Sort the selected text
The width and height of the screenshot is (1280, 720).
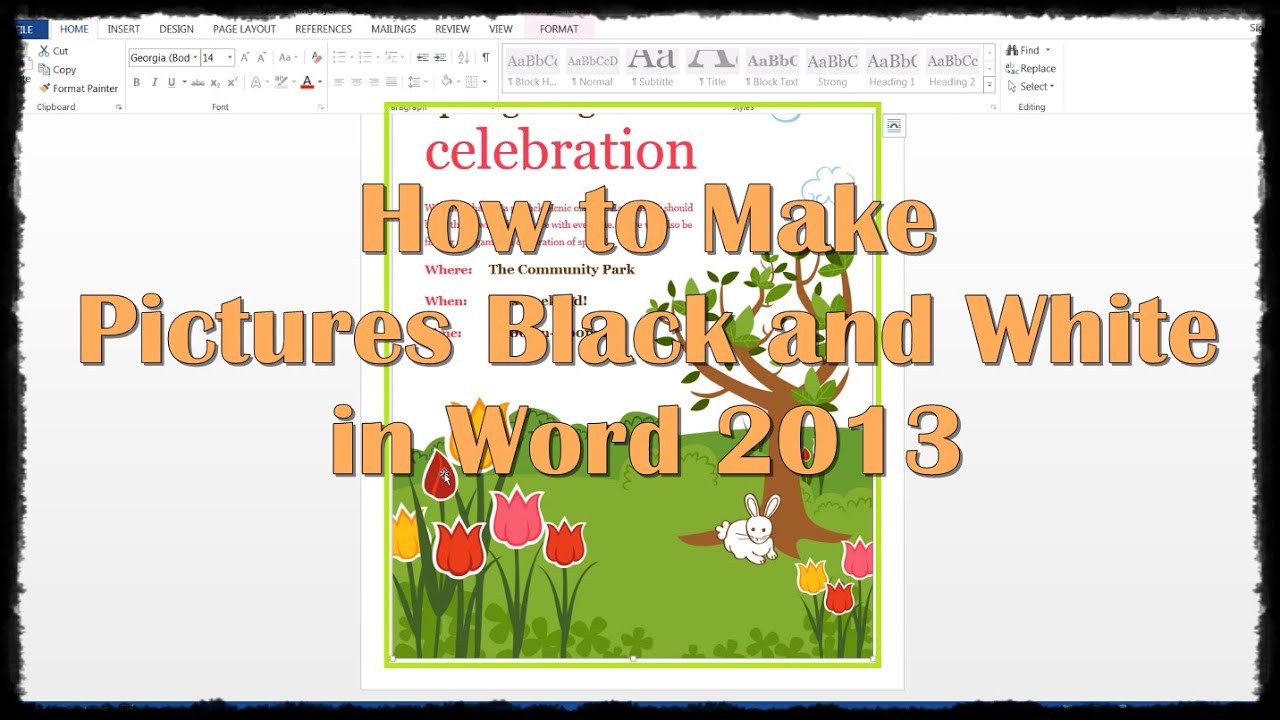465,57
